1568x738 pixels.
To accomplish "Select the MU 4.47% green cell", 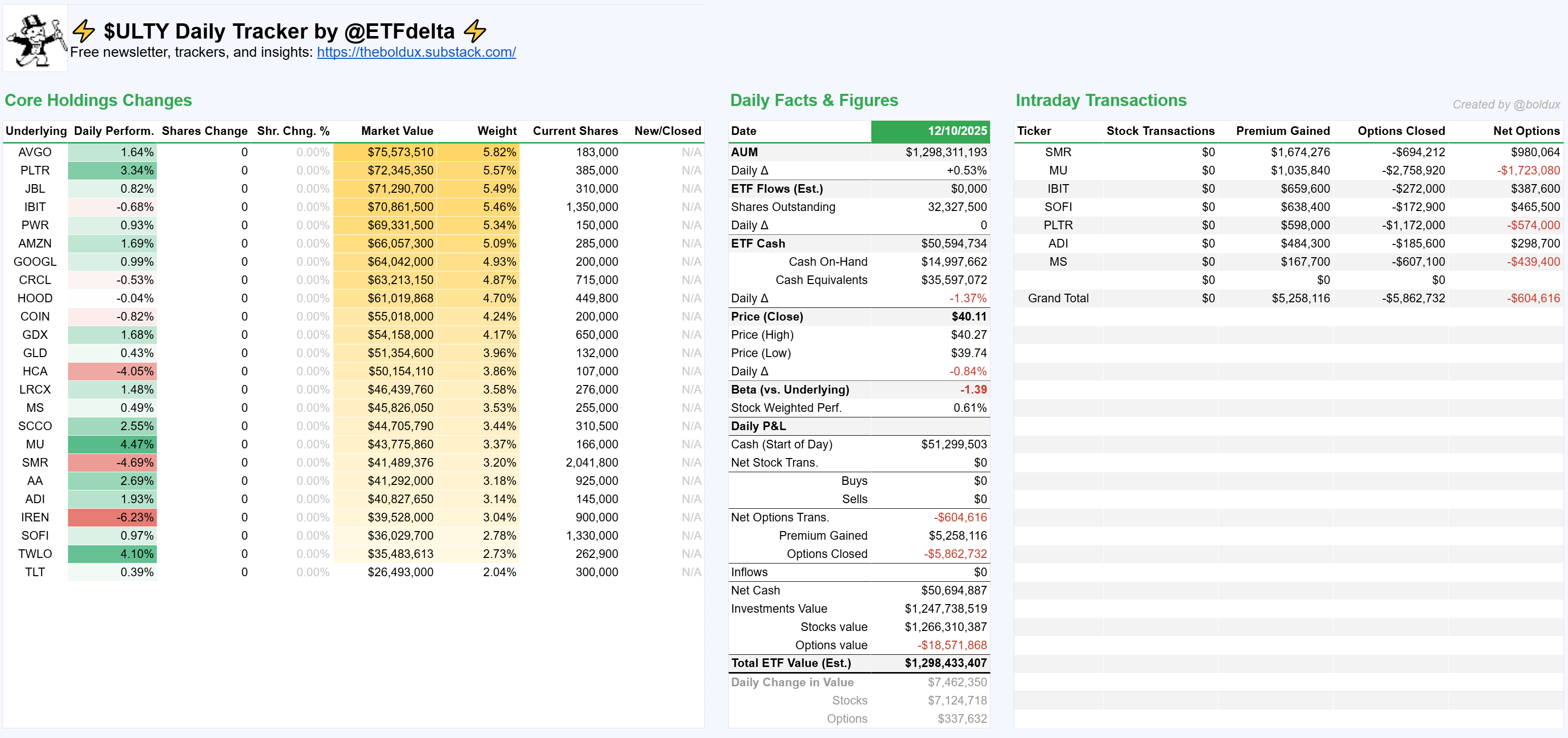I will click(x=113, y=444).
